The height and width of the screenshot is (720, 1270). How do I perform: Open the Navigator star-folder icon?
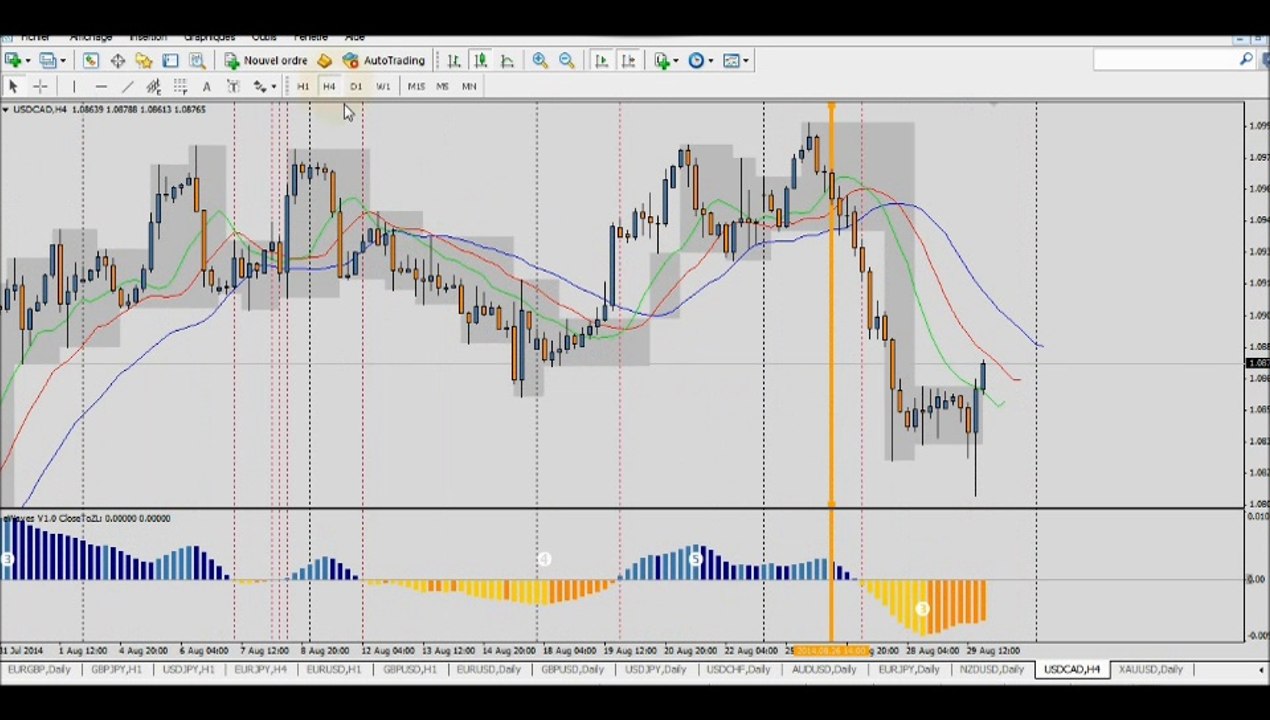point(144,61)
